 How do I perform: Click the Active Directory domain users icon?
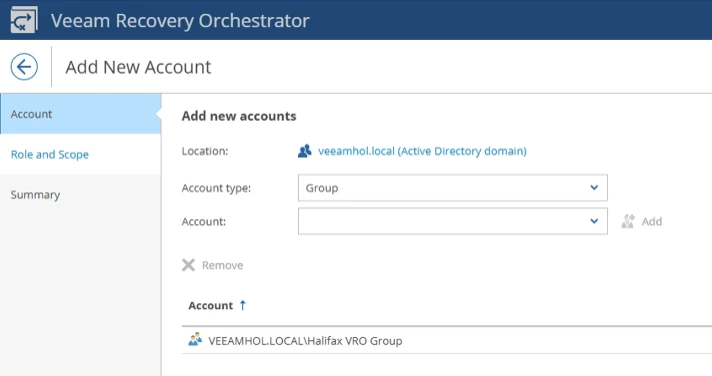click(305, 151)
